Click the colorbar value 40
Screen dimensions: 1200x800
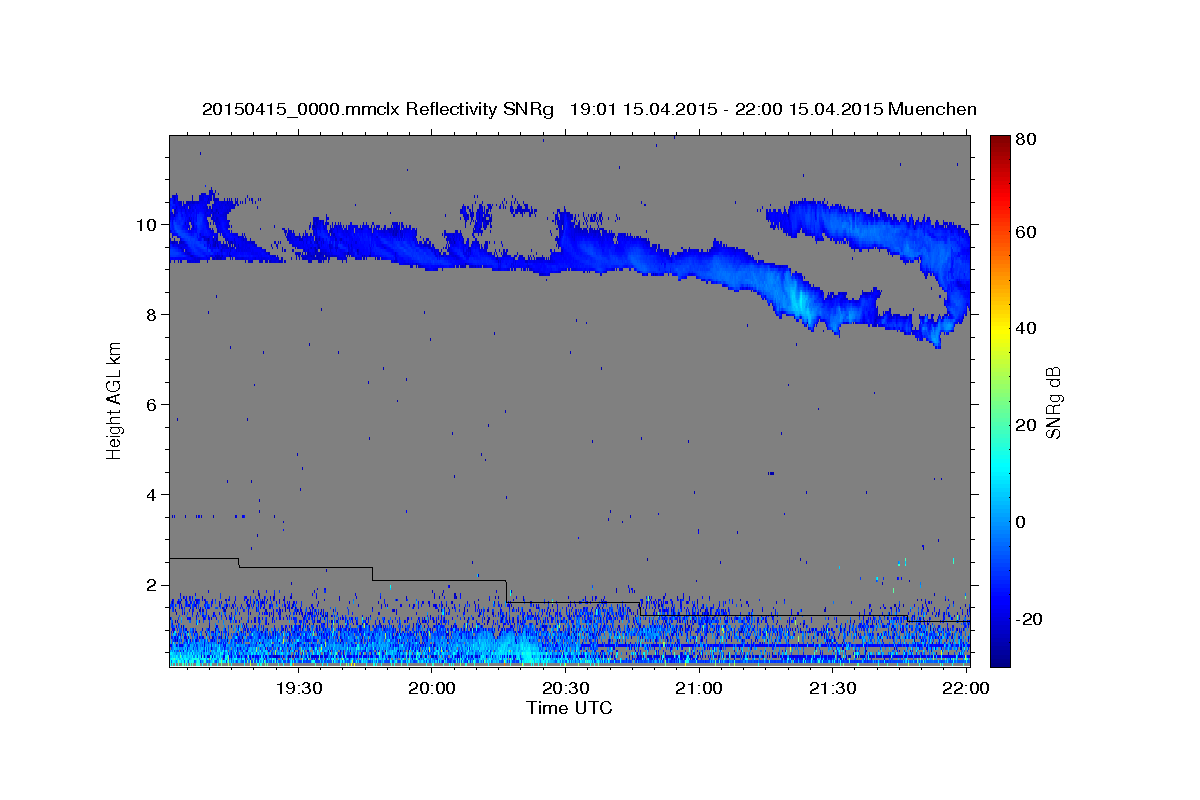tap(1026, 328)
